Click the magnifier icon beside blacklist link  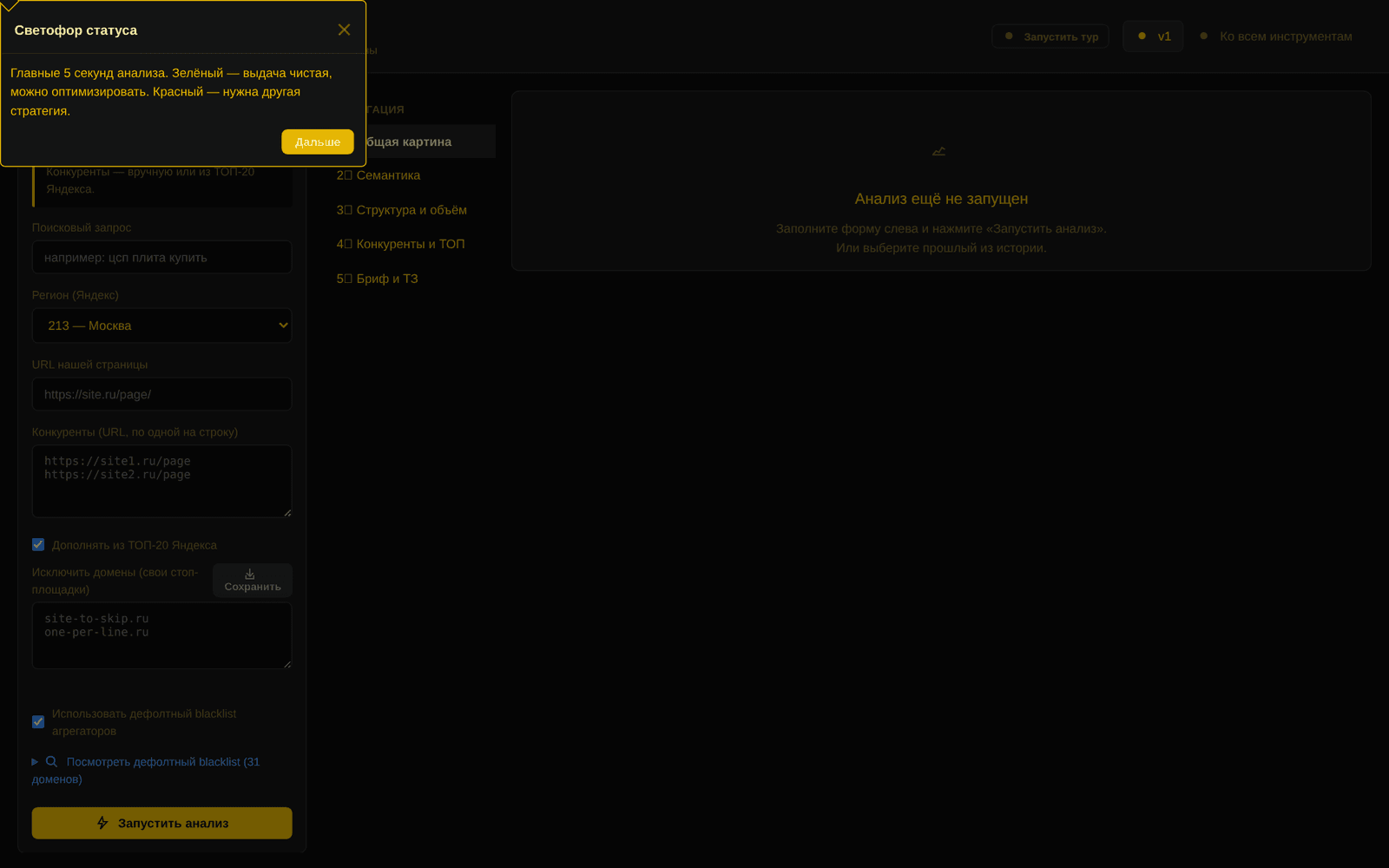(x=52, y=761)
